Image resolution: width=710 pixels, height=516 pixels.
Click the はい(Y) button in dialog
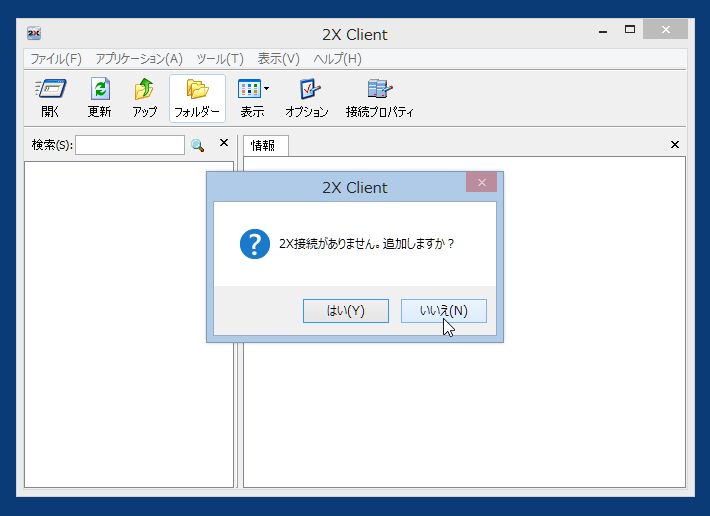(x=345, y=311)
